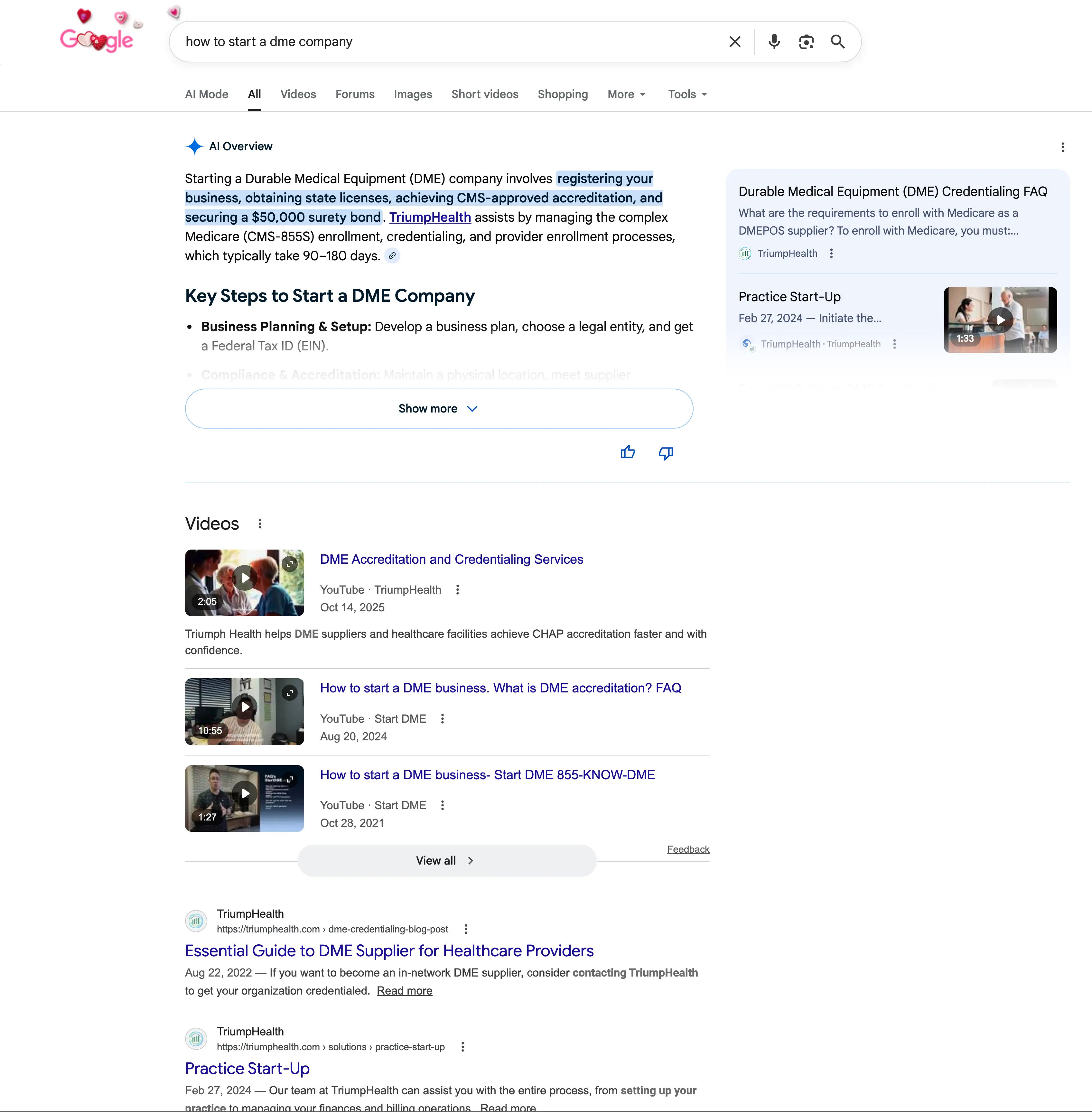Expand the AI Overview with Show more

pos(438,408)
